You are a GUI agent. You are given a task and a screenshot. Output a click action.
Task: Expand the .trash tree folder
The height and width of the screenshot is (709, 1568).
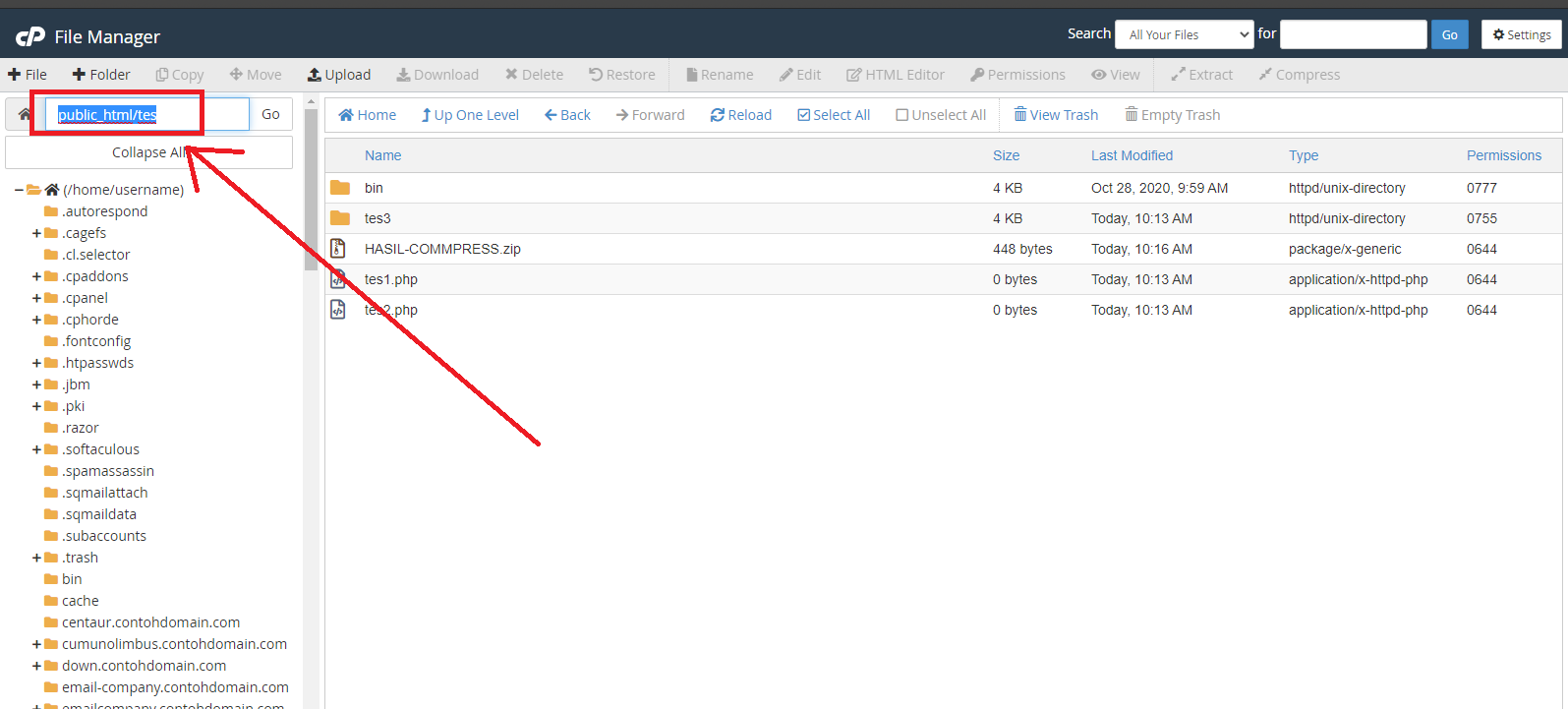[36, 558]
